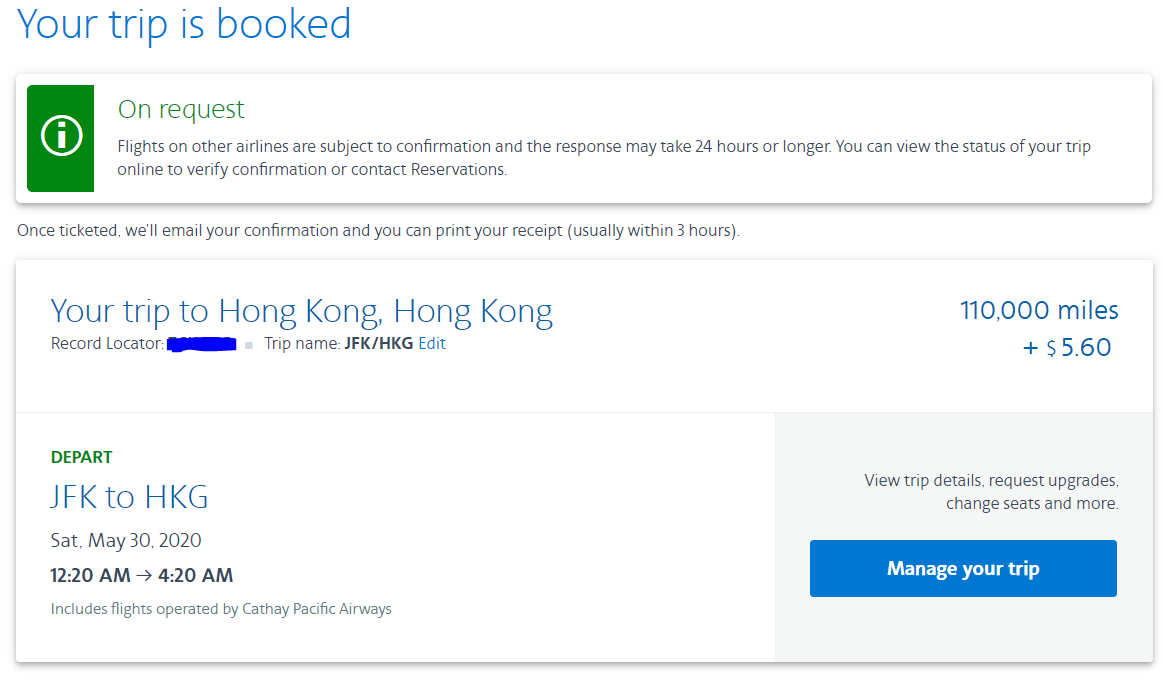Click the $5.60 fee amount
Screen dimensions: 1163x684
click(1078, 347)
